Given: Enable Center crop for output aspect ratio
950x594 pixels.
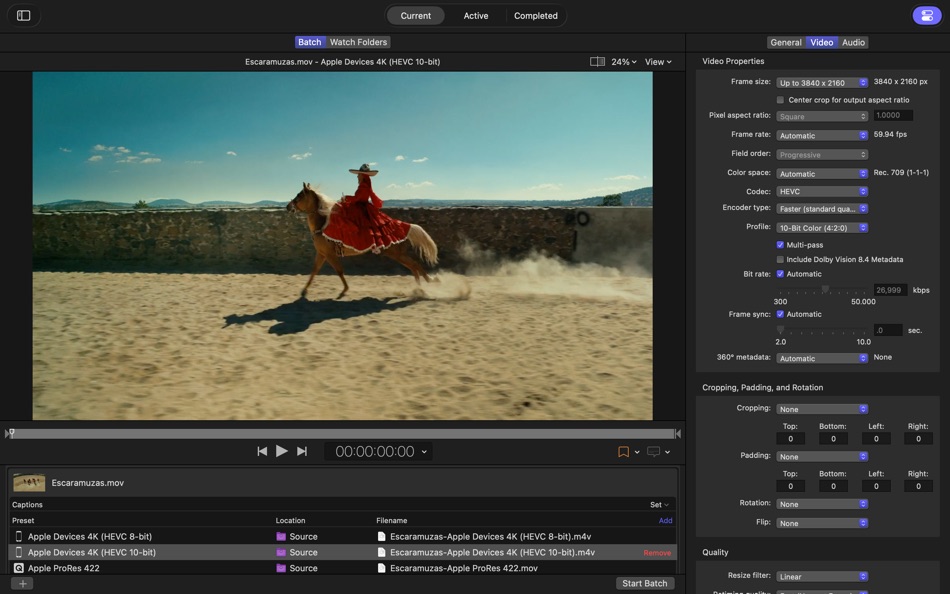Looking at the screenshot, I should click(x=780, y=100).
